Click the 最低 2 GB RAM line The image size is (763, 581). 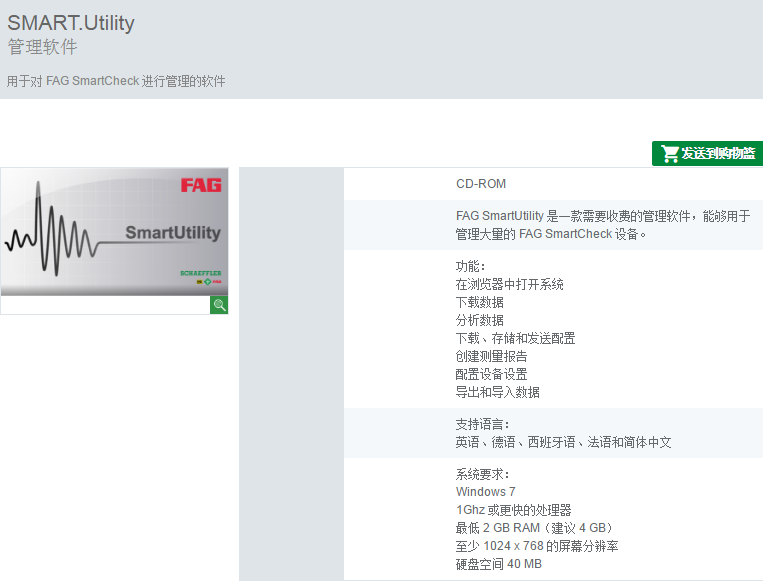[535, 528]
